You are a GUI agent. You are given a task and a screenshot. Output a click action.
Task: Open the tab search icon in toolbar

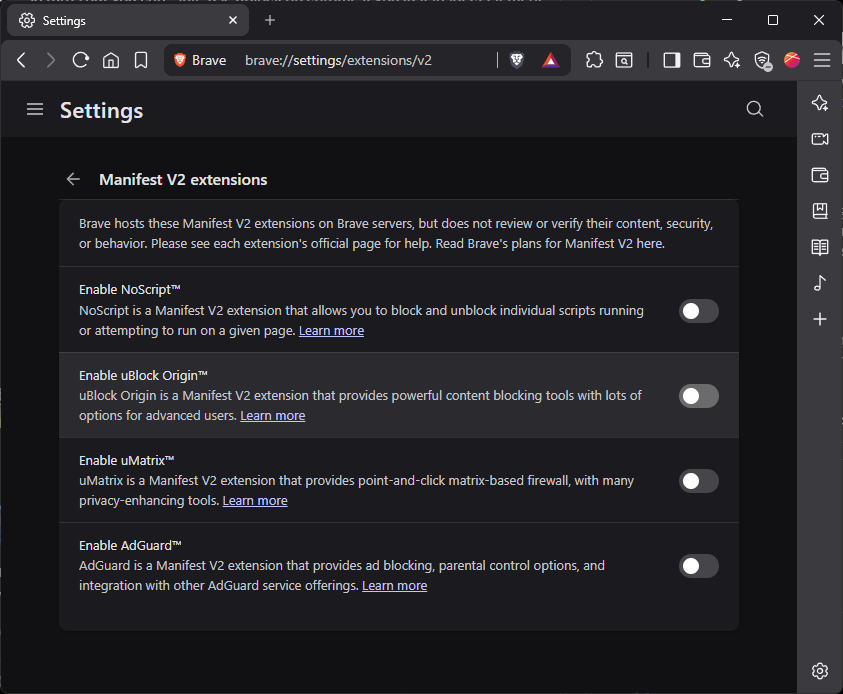pyautogui.click(x=624, y=60)
